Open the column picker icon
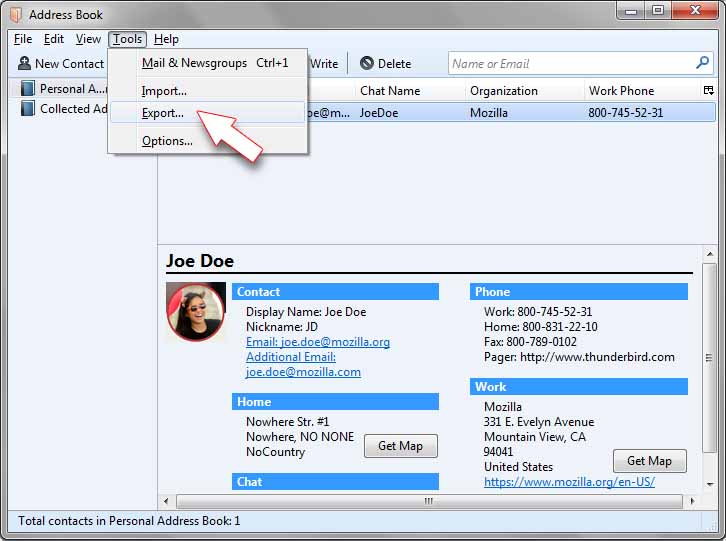This screenshot has width=726, height=541. 708,90
